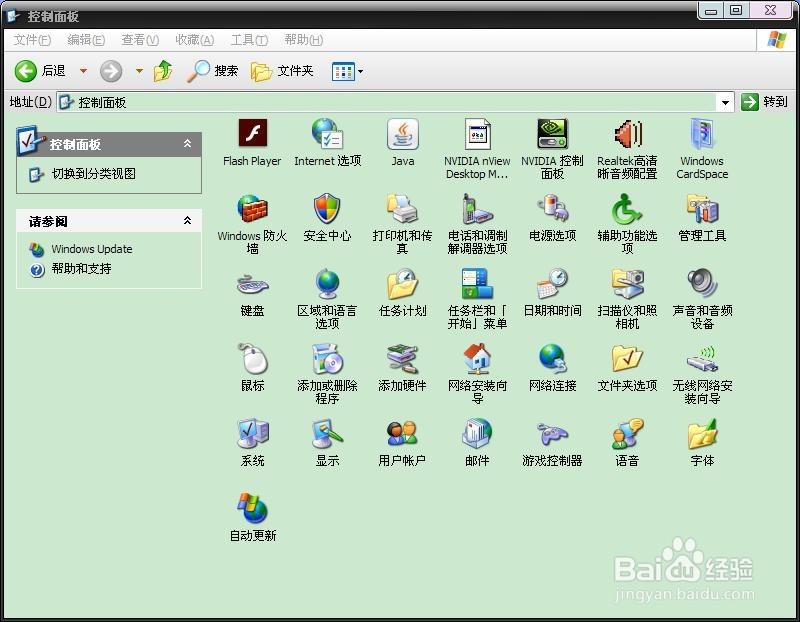Open 任务栏和「开始」菜单 icon
The width and height of the screenshot is (800, 622).
(x=478, y=284)
